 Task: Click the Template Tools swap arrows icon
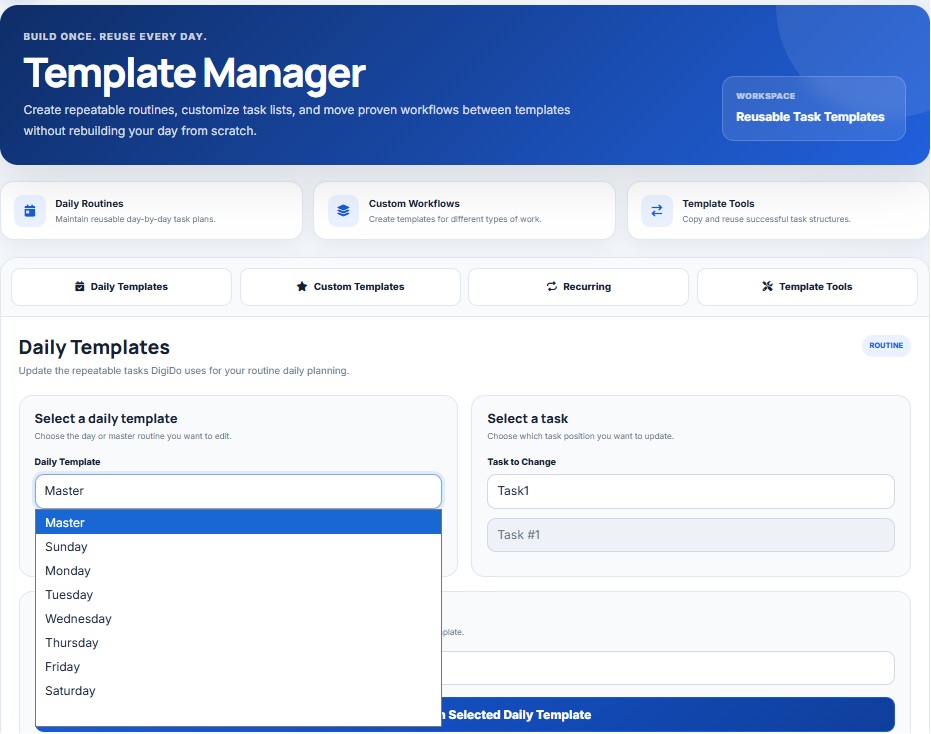coord(657,211)
